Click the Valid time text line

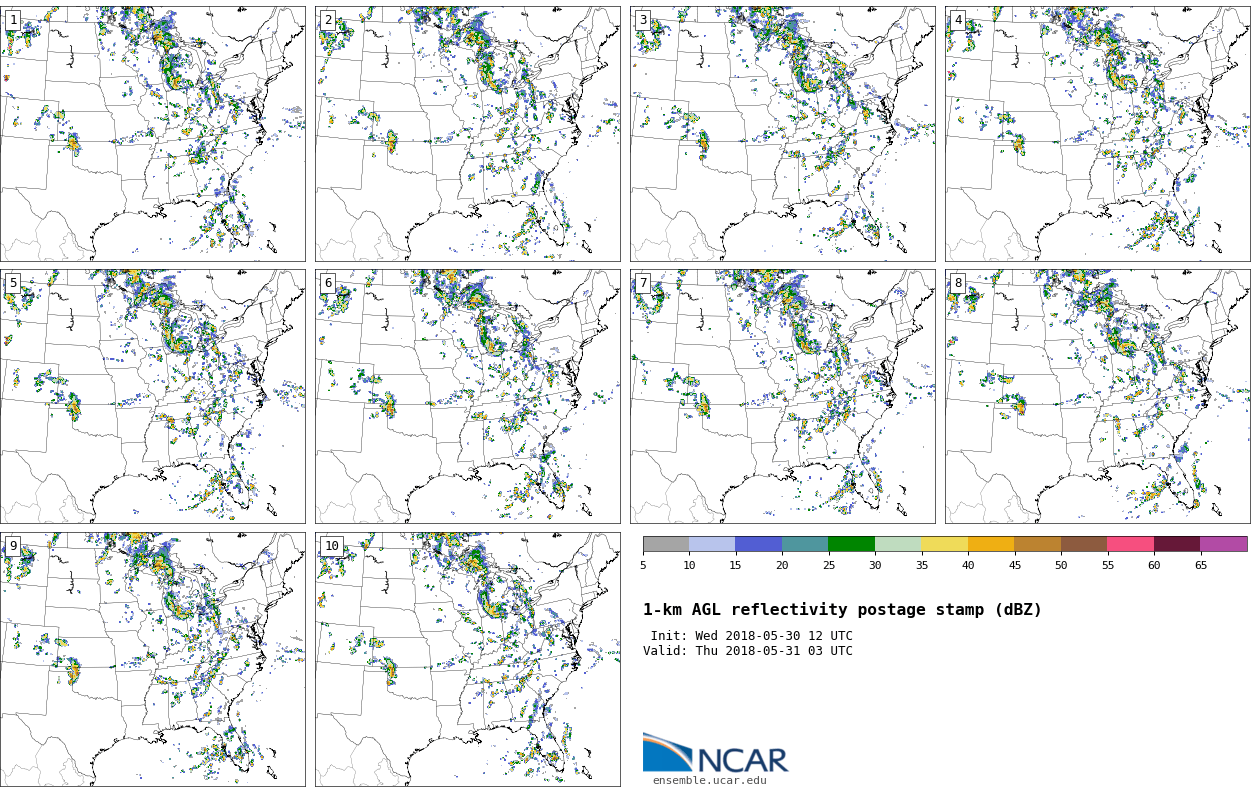(x=748, y=651)
